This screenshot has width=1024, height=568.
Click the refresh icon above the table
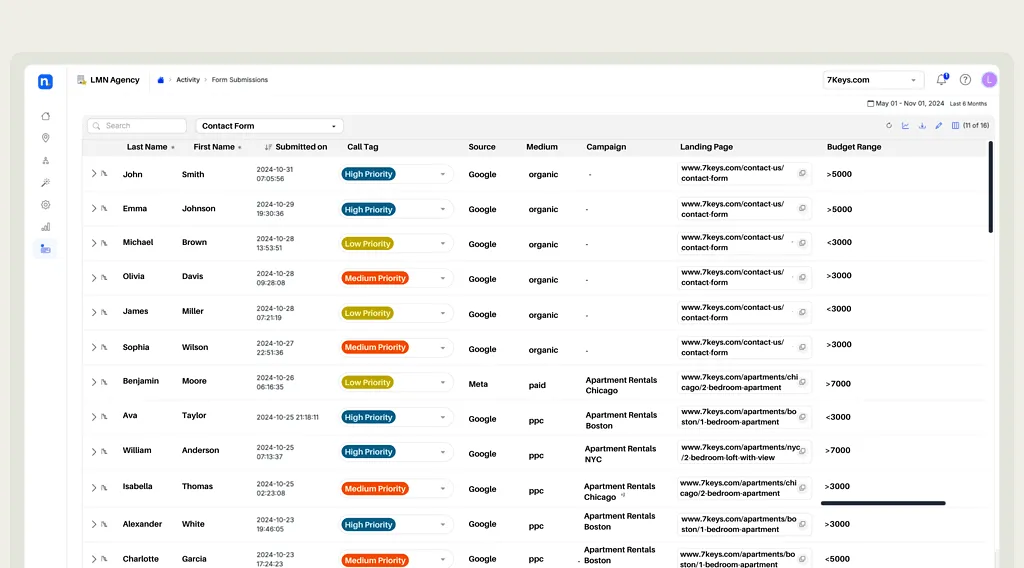coord(889,125)
